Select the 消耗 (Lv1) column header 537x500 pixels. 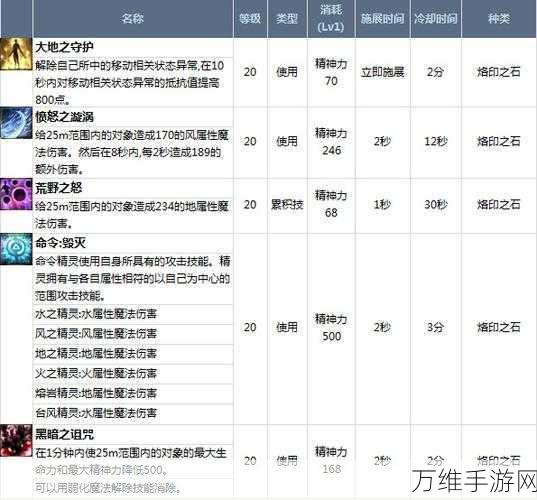[x=331, y=18]
